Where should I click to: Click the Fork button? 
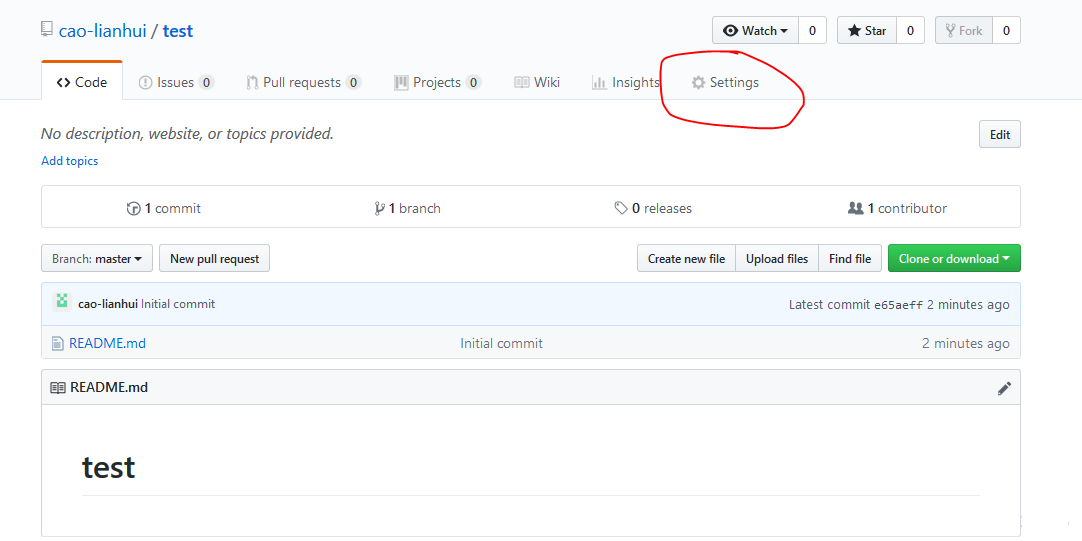[964, 30]
